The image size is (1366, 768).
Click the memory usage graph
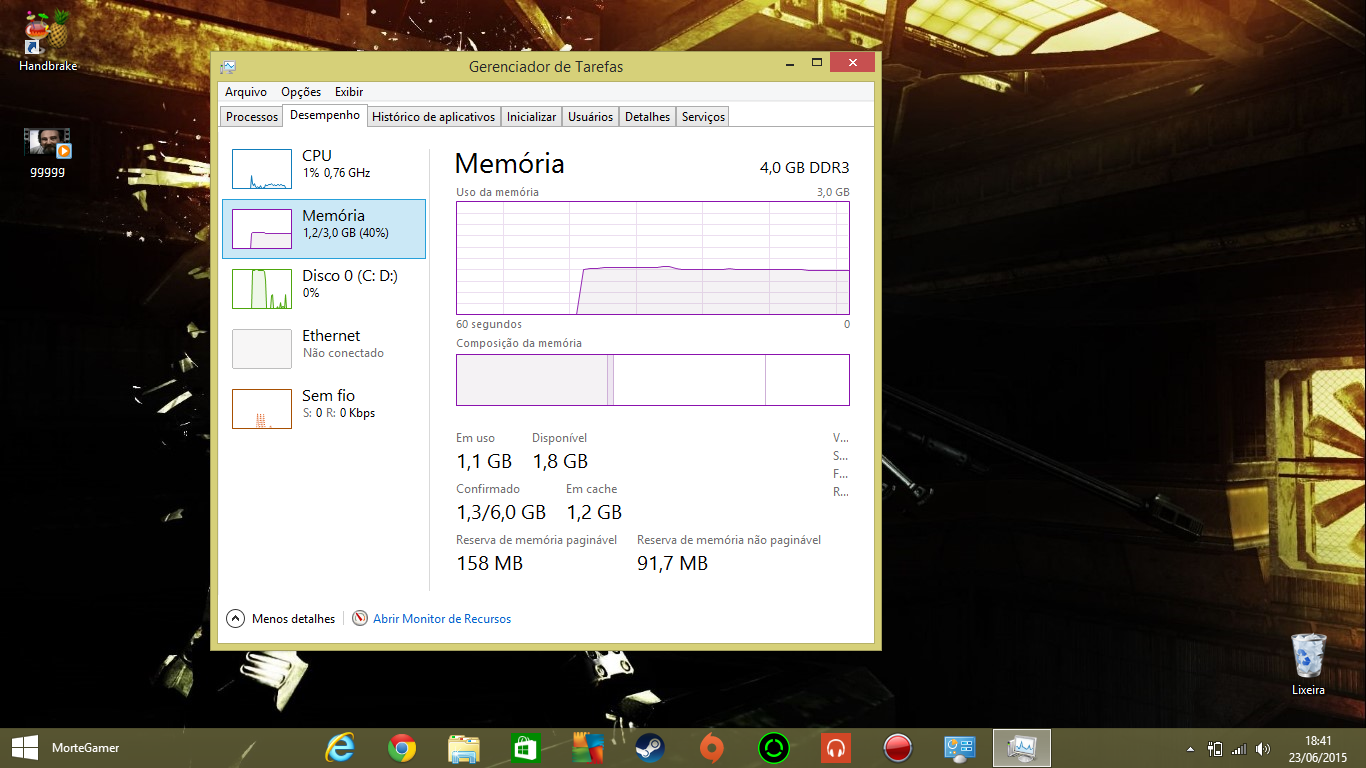click(x=653, y=258)
